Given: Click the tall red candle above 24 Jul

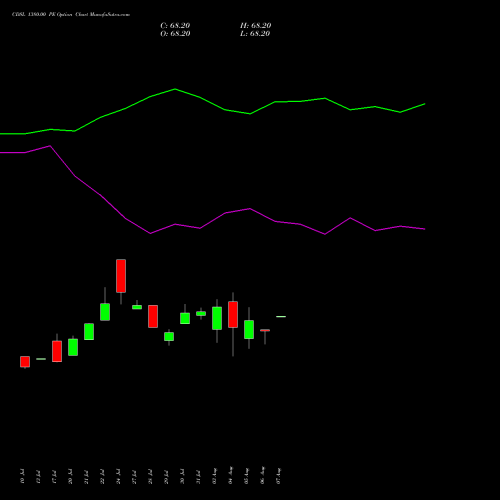Looking at the screenshot, I should pyautogui.click(x=121, y=276).
